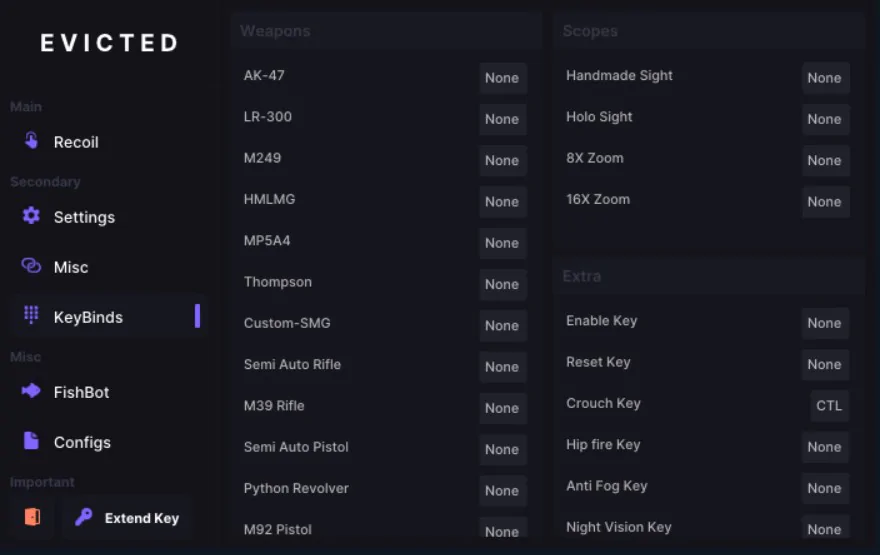Screen dimensions: 880x555
Task: Click the Configs file icon
Action: (32, 441)
